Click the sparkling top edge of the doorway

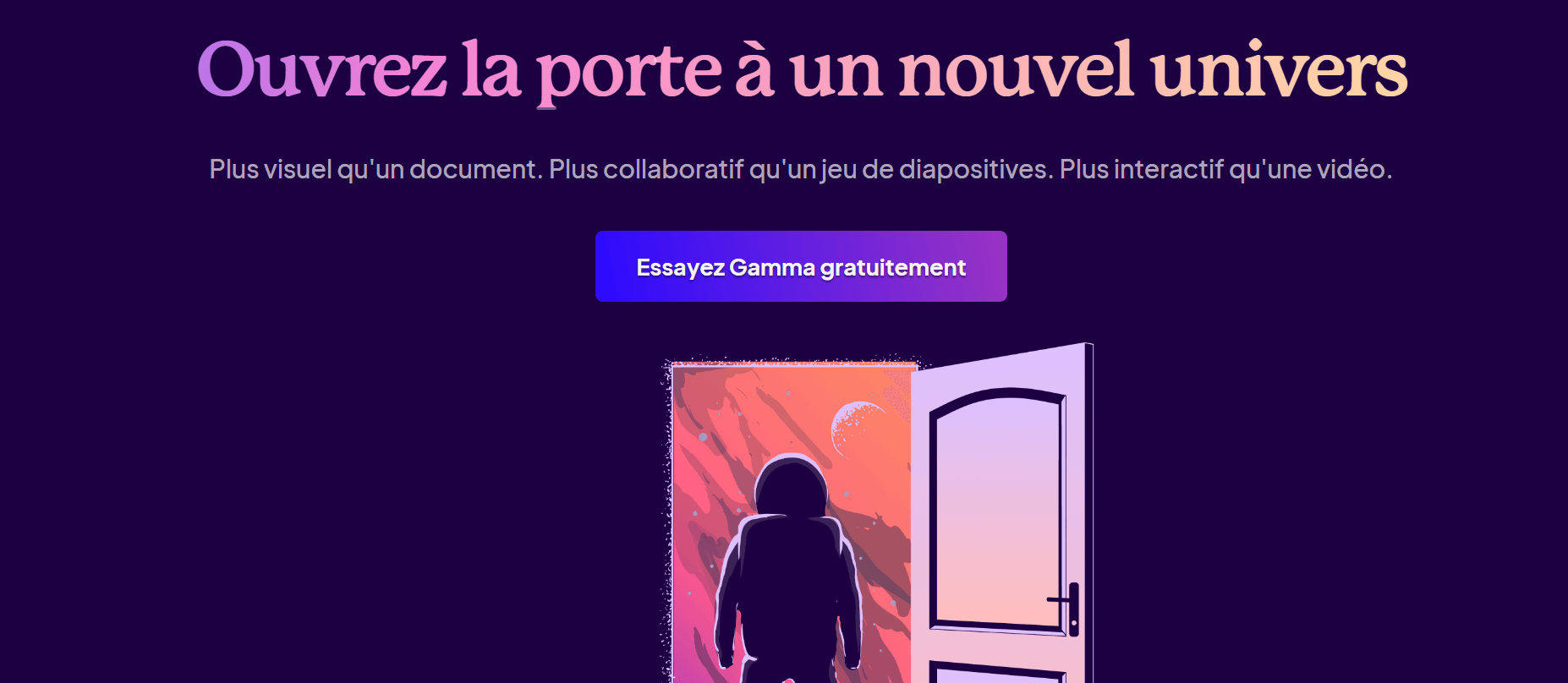[x=792, y=363]
